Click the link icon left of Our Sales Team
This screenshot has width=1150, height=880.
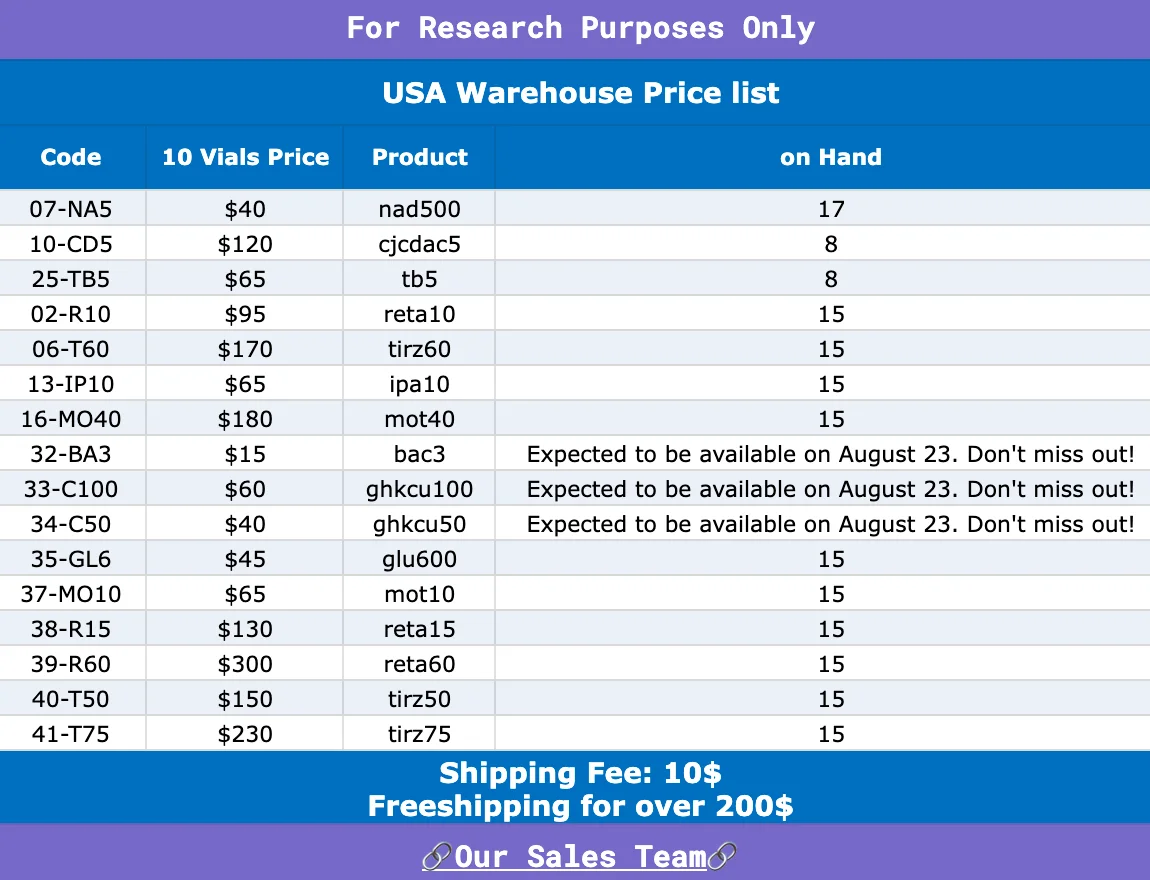437,857
